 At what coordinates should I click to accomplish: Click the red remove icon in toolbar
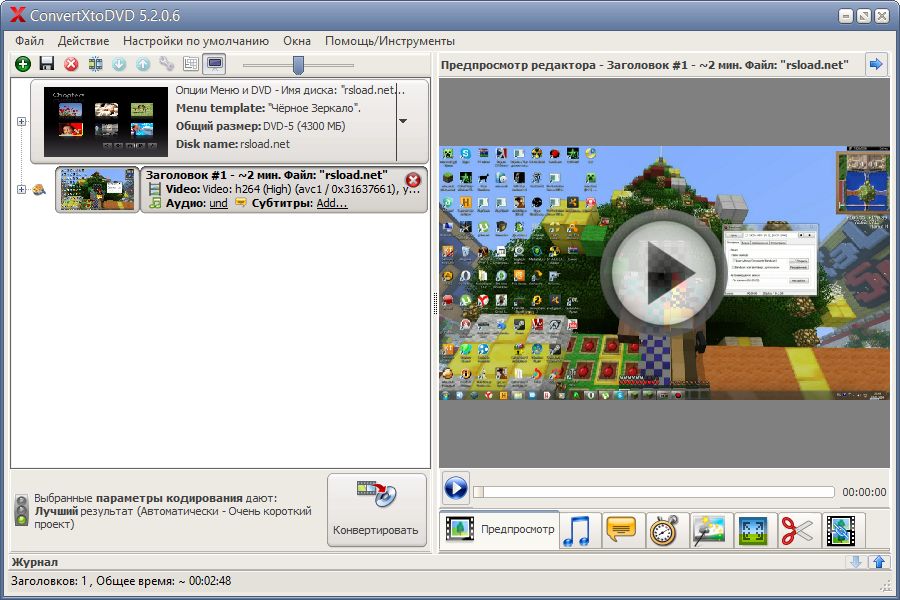pos(71,64)
